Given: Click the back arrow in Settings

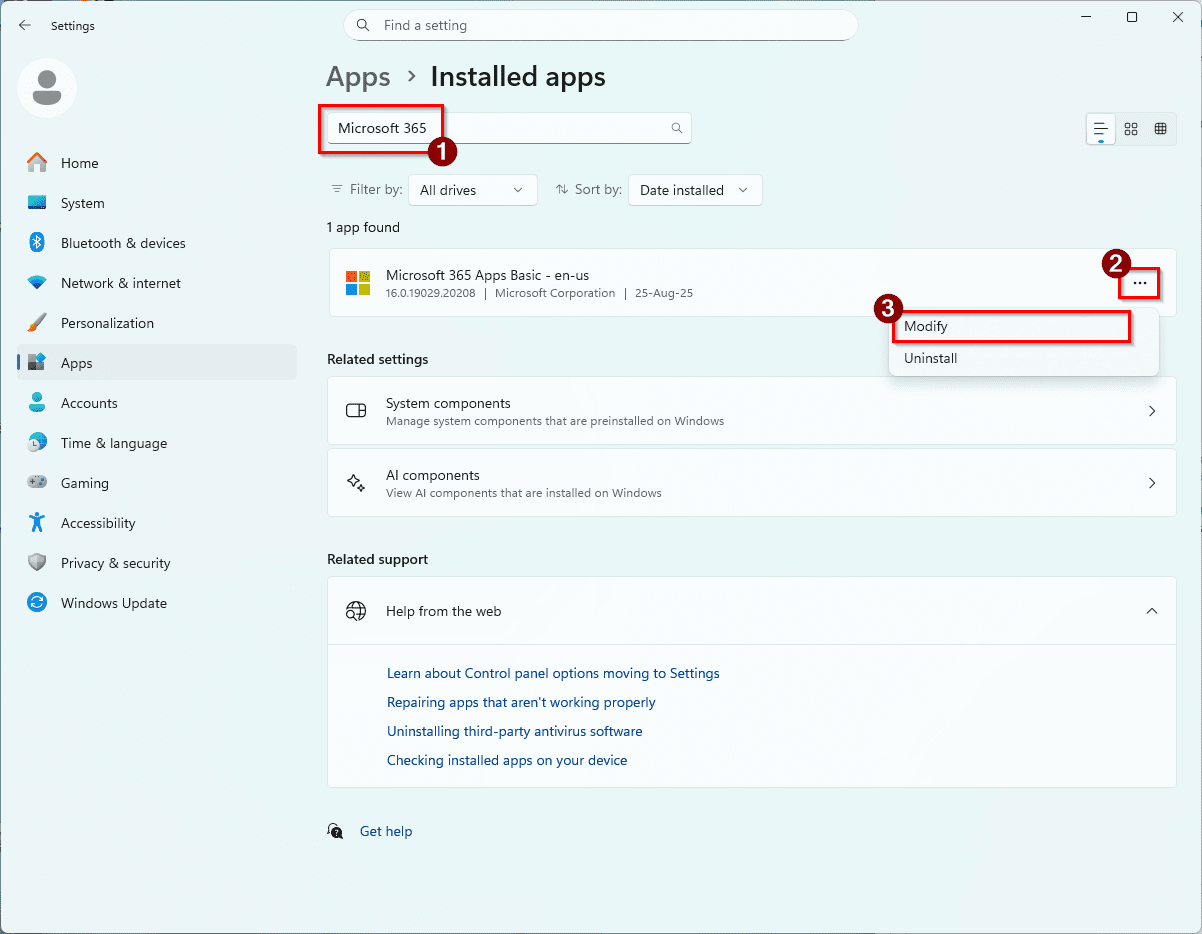Looking at the screenshot, I should (x=25, y=26).
